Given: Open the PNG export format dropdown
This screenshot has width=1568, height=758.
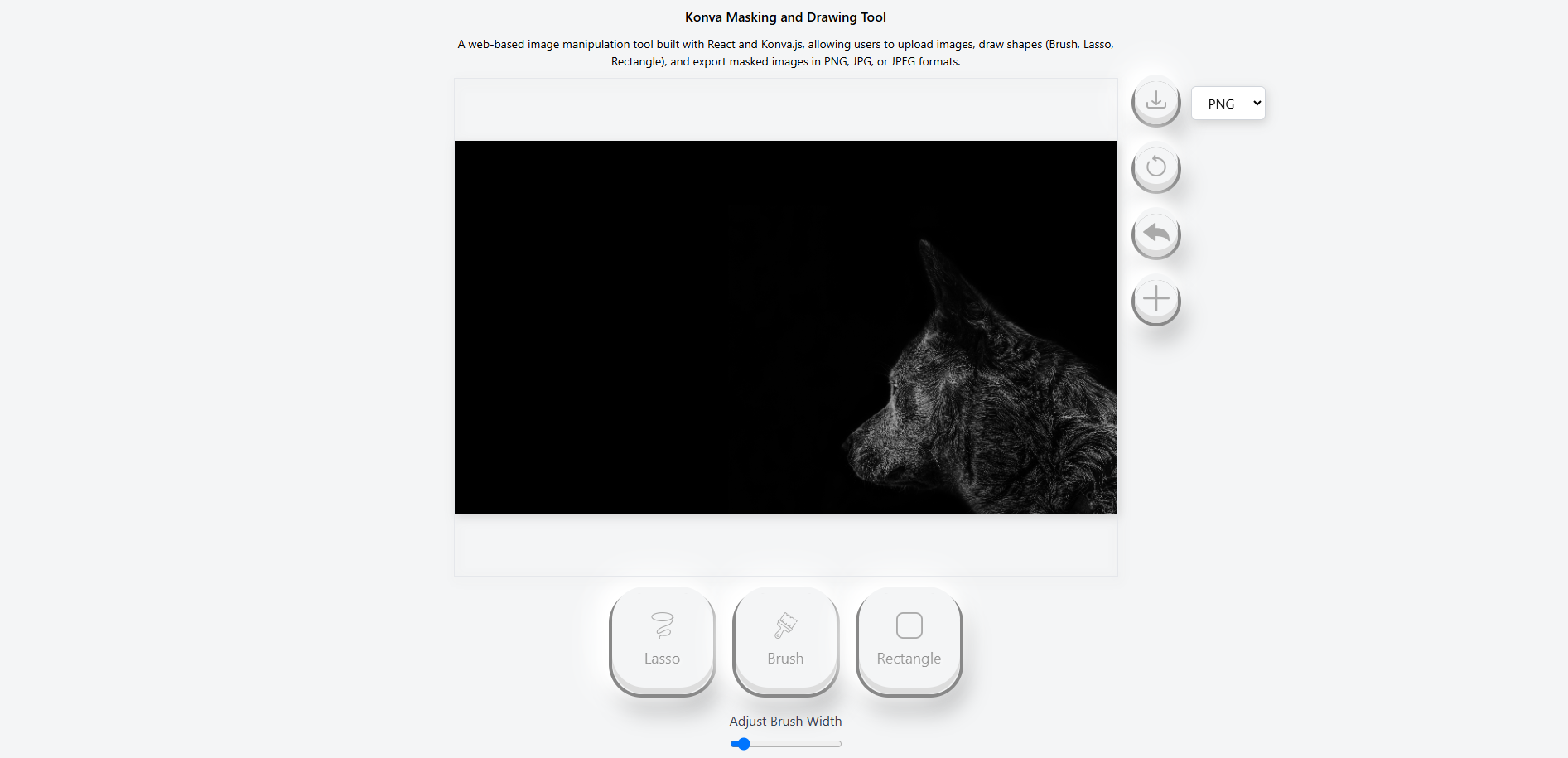Looking at the screenshot, I should (x=1228, y=104).
